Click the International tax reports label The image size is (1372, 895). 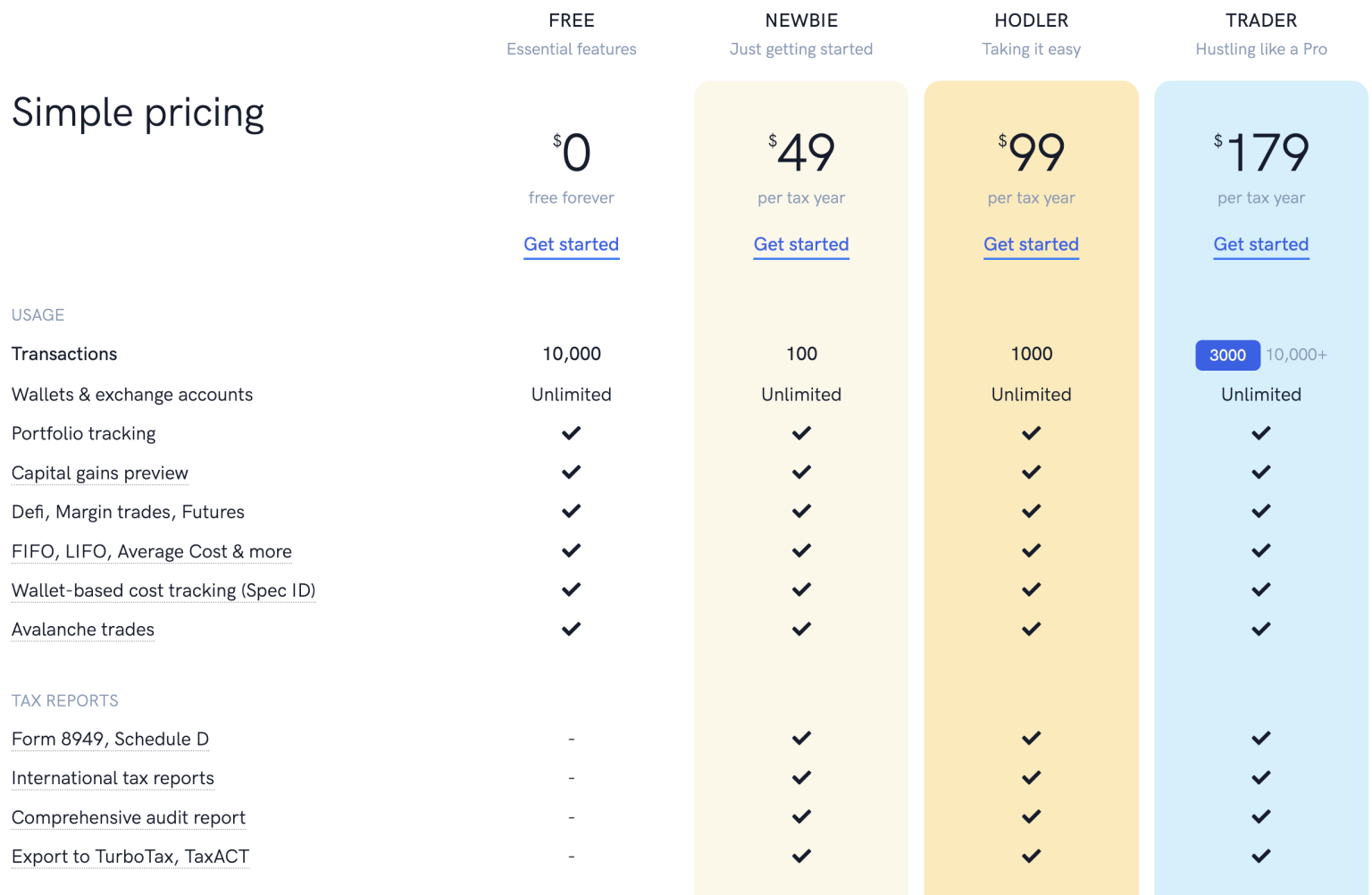click(x=113, y=779)
